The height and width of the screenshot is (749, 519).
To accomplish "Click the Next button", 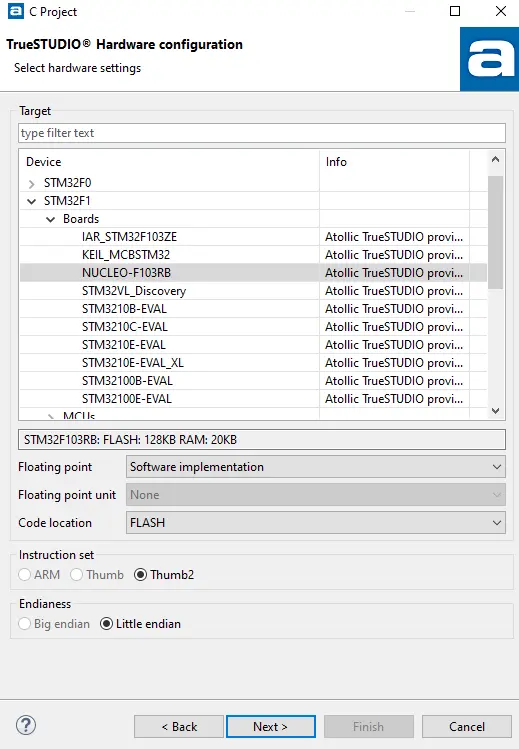I will [271, 727].
